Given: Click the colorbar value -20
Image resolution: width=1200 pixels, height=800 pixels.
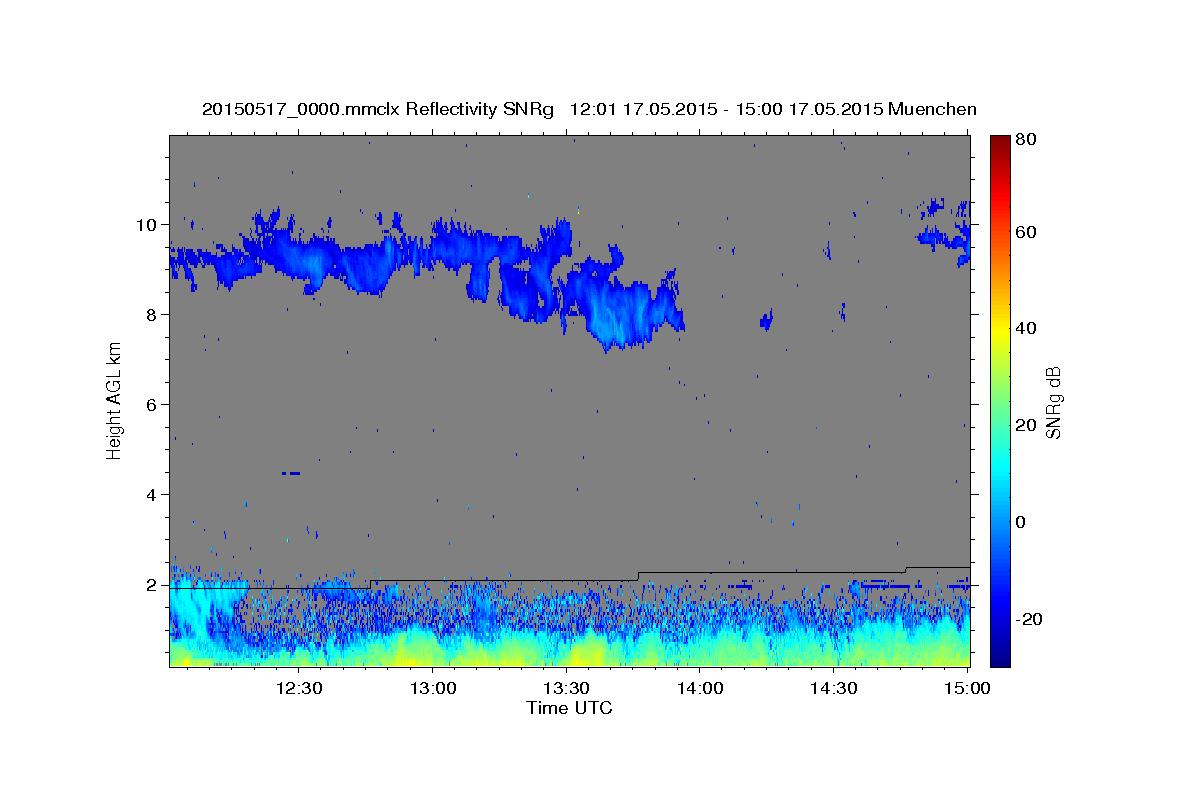Looking at the screenshot, I should pos(1028,619).
